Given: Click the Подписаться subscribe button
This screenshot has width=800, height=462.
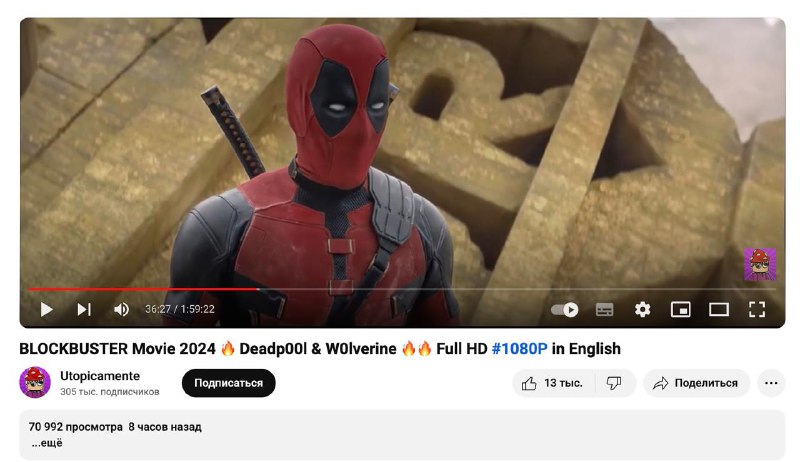Looking at the screenshot, I should pos(229,383).
